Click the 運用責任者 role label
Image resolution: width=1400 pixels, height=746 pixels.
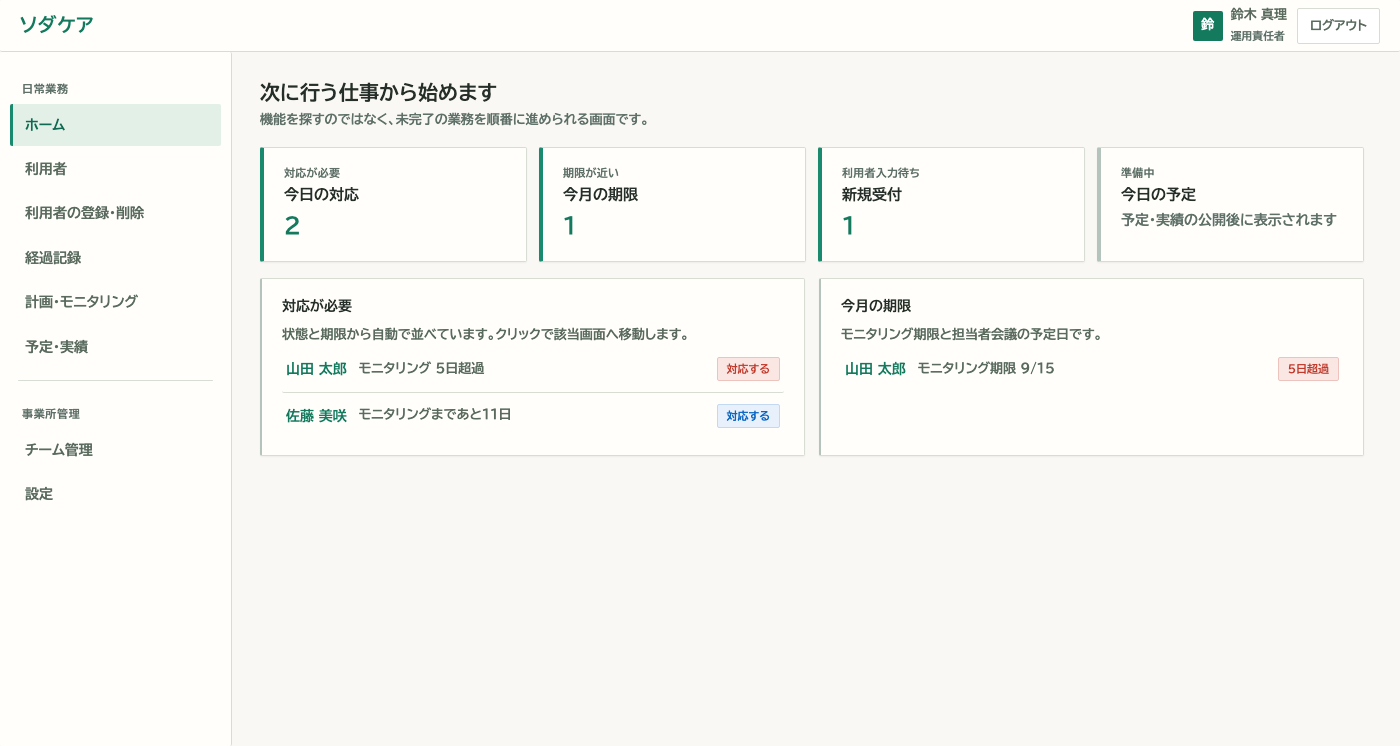(1257, 36)
